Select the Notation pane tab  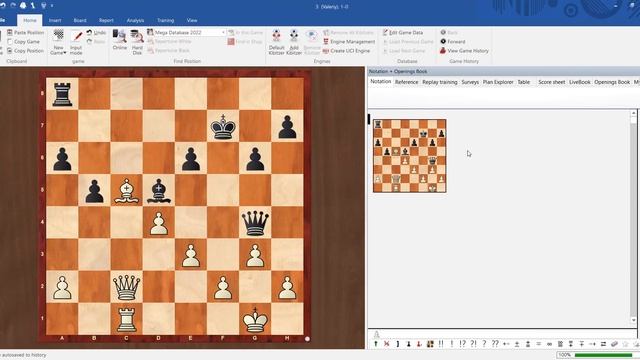tap(380, 82)
